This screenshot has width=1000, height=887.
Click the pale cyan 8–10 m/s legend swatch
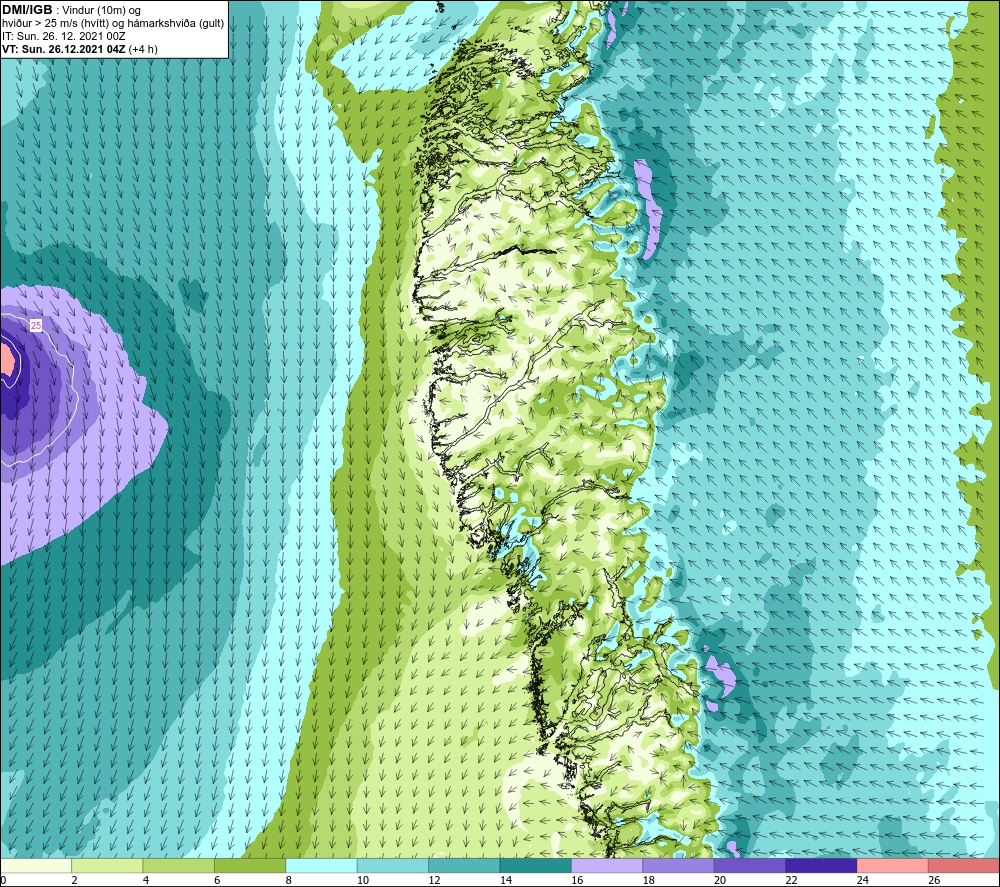click(x=321, y=866)
